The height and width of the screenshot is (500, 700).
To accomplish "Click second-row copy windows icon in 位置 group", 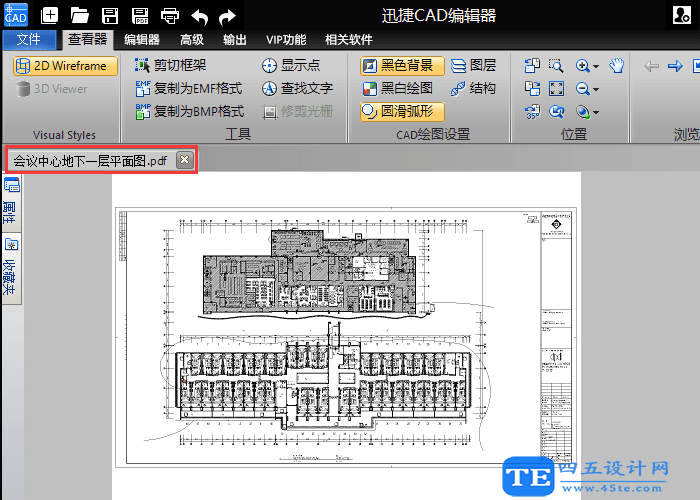I will (532, 88).
